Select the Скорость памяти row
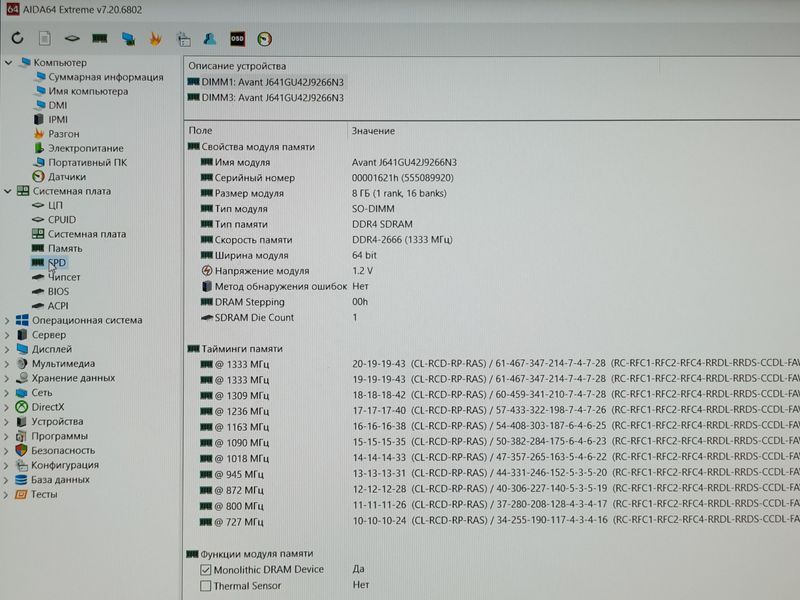The height and width of the screenshot is (600, 800). pos(327,240)
